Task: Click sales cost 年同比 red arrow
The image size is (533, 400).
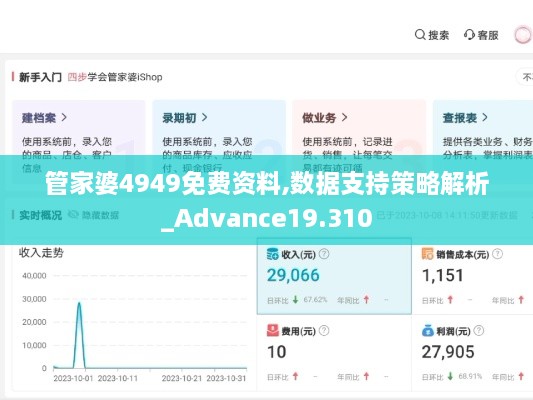Action: coord(521,300)
